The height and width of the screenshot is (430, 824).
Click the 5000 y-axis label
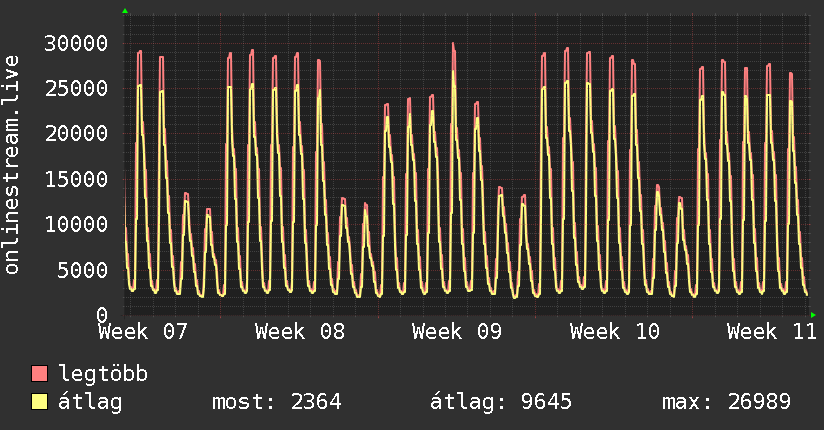click(x=83, y=270)
